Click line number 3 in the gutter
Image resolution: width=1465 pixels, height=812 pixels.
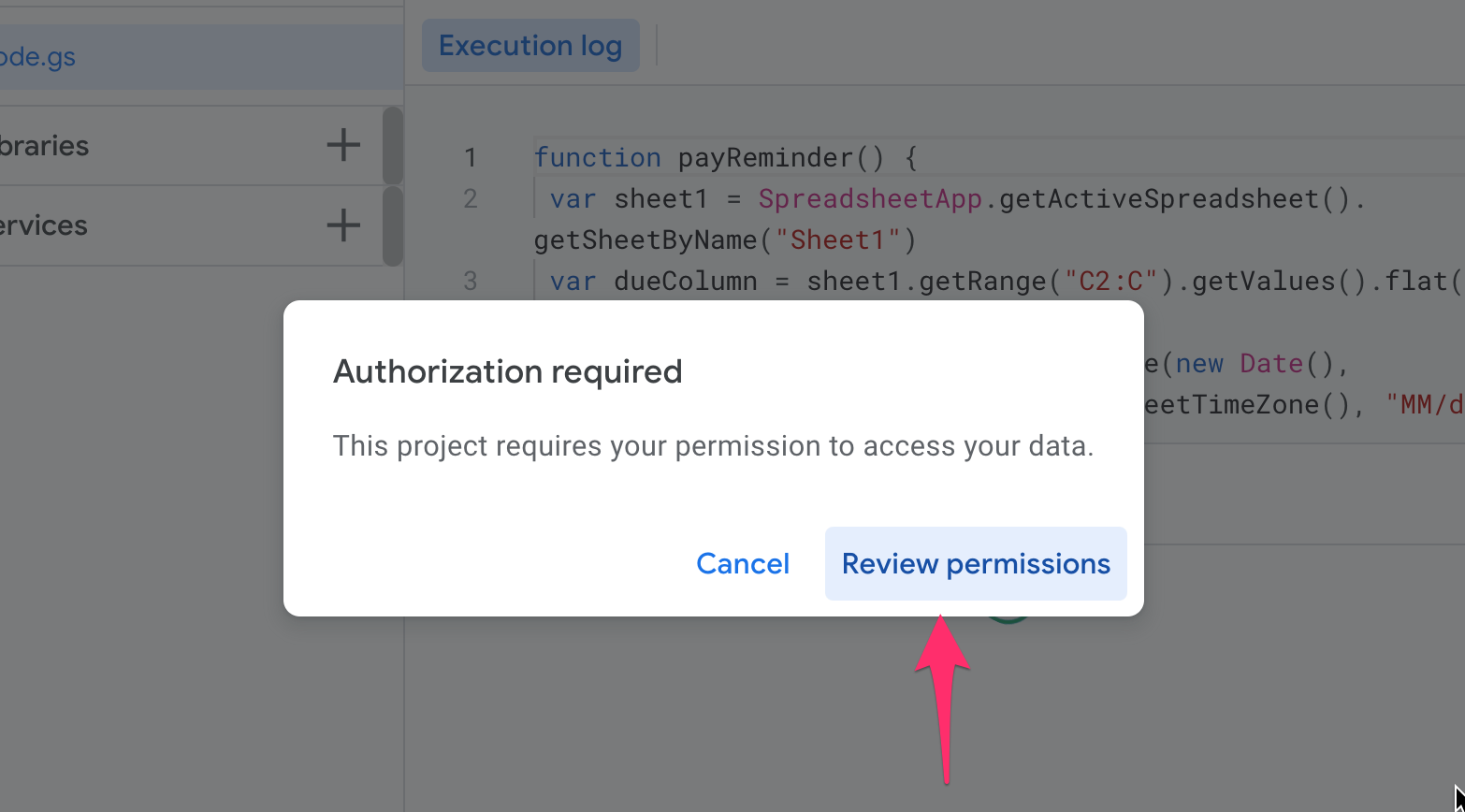click(471, 281)
